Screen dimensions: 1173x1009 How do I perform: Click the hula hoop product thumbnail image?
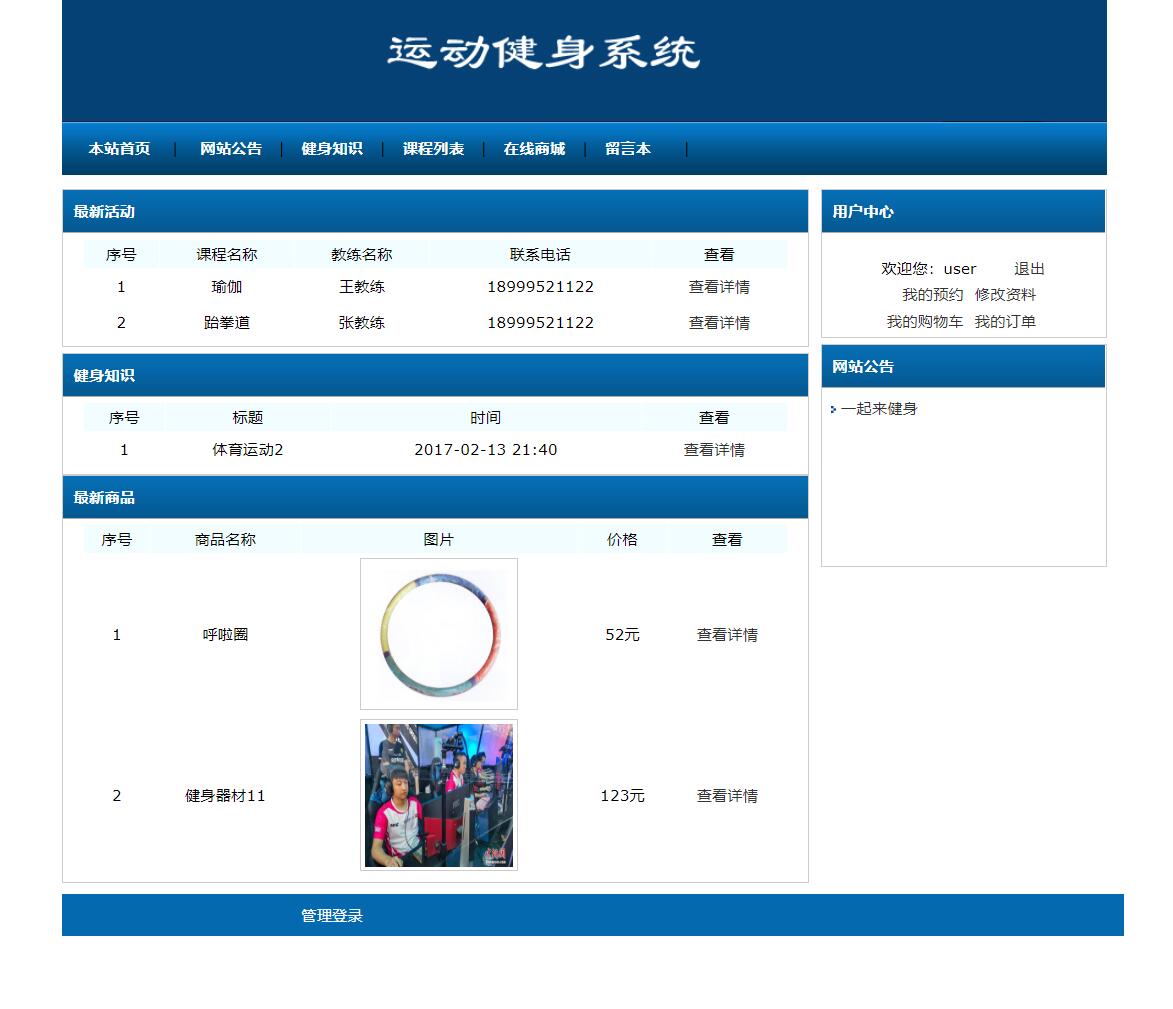coord(438,634)
